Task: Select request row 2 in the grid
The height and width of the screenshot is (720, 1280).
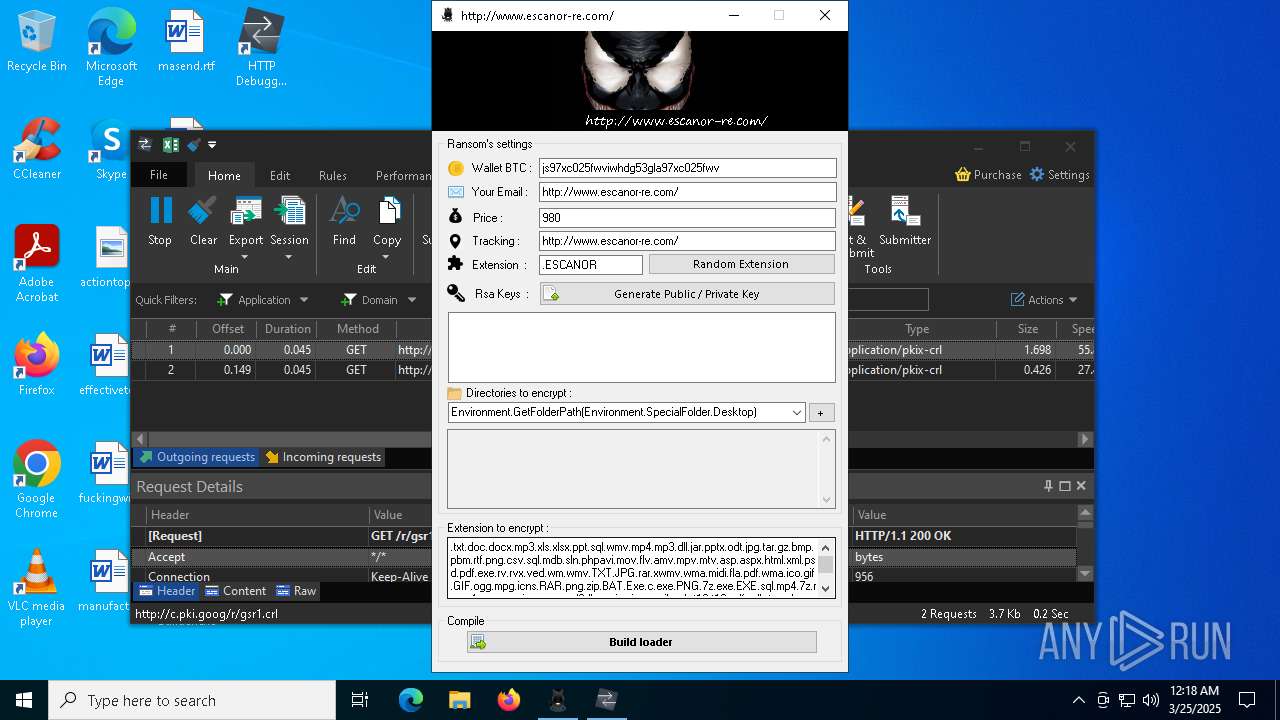Action: tap(612, 370)
